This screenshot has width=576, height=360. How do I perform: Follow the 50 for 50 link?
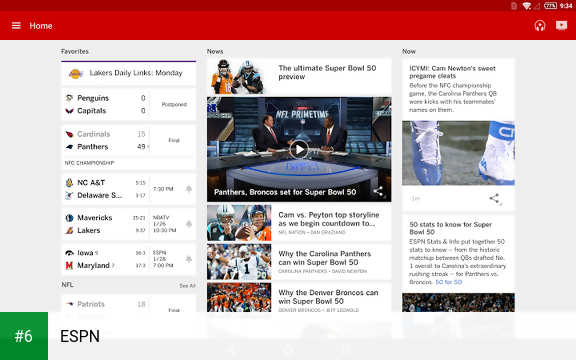click(449, 282)
